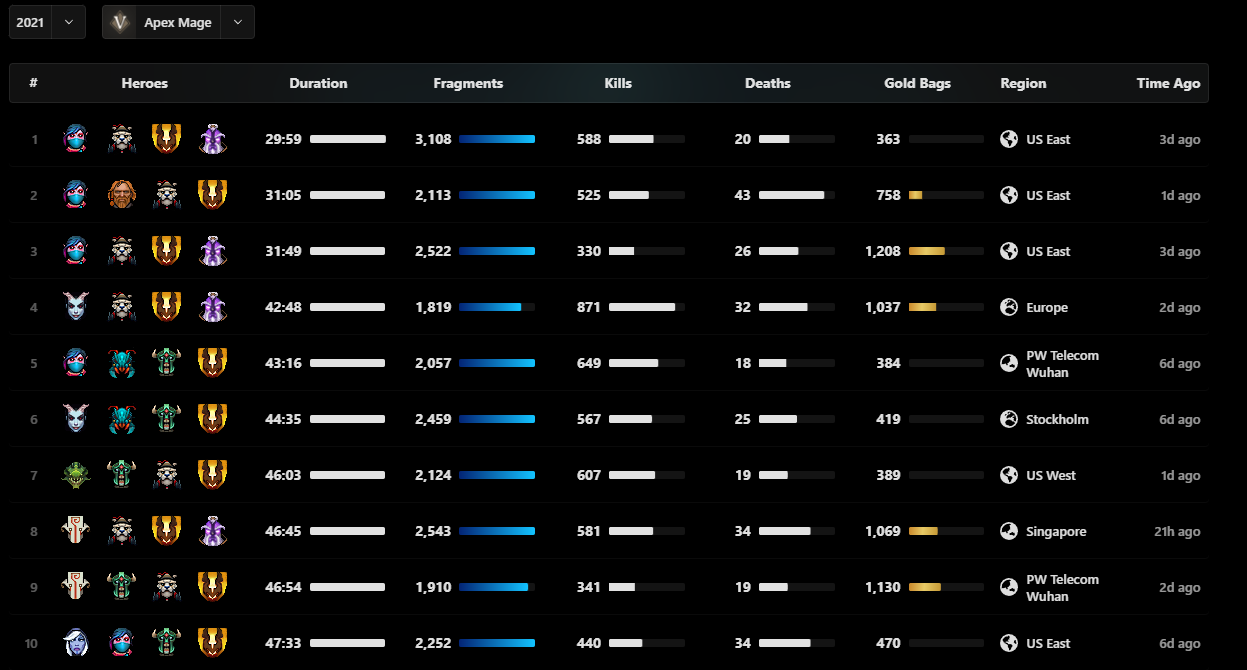The width and height of the screenshot is (1247, 670).
Task: Sort by the Duration column header
Action: tap(318, 83)
